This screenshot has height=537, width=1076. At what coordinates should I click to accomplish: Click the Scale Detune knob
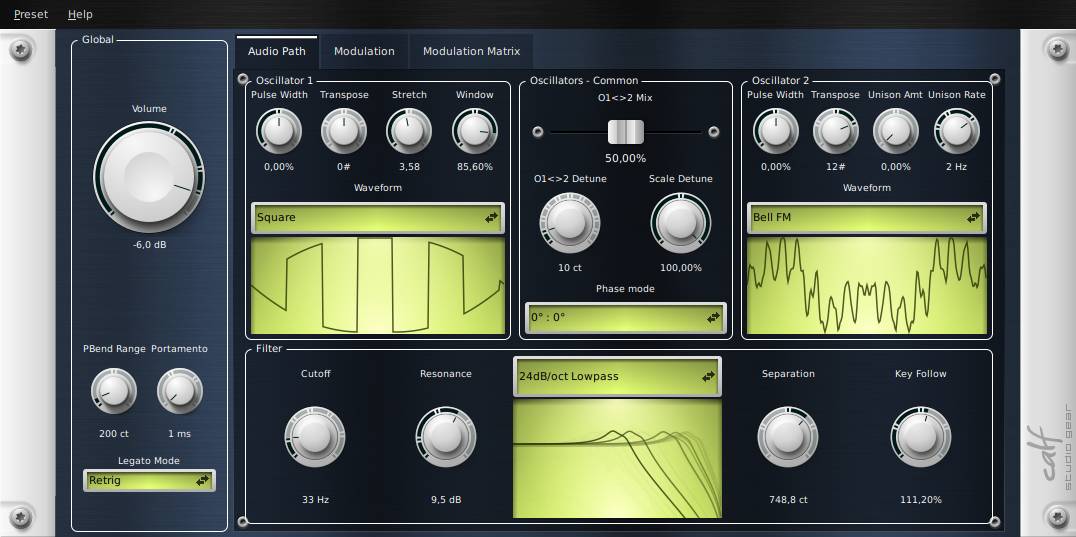[x=681, y=223]
